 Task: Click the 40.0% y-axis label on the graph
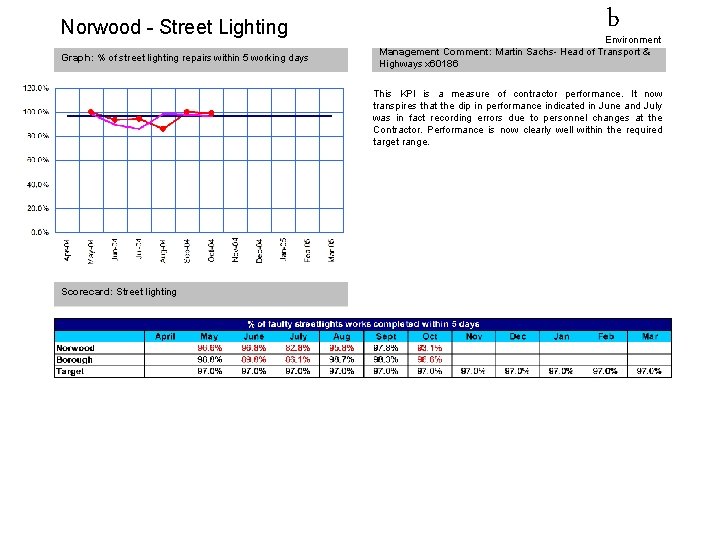pyautogui.click(x=38, y=184)
